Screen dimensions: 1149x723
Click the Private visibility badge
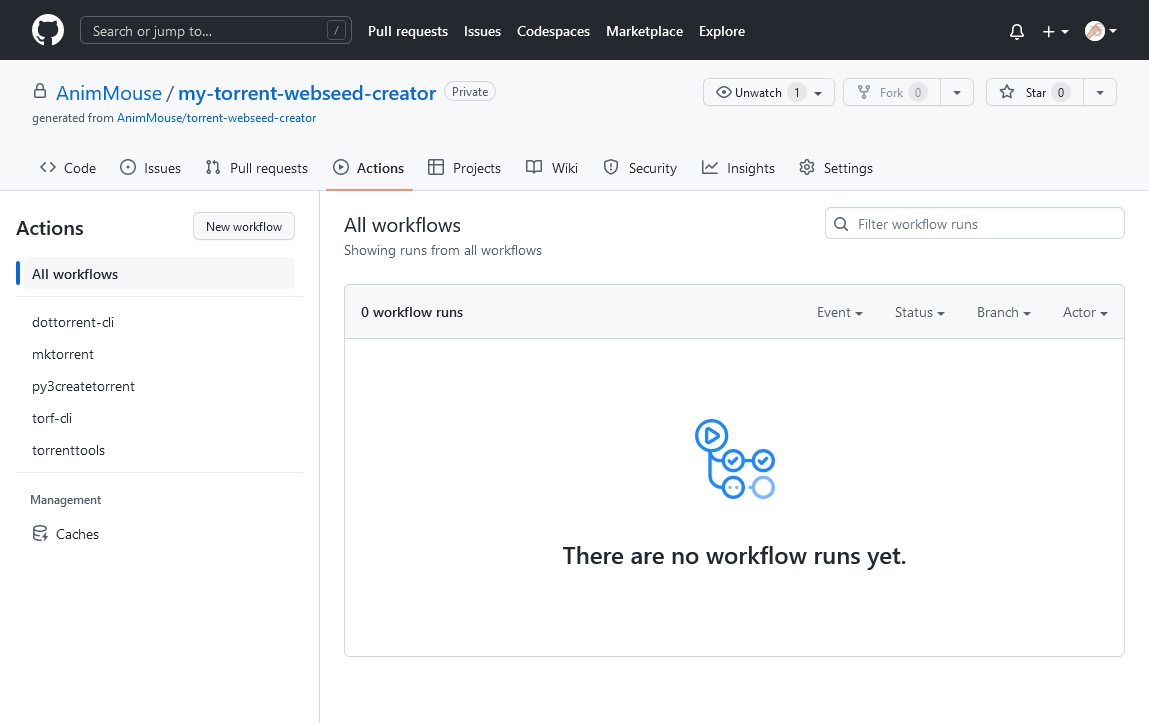(x=470, y=92)
